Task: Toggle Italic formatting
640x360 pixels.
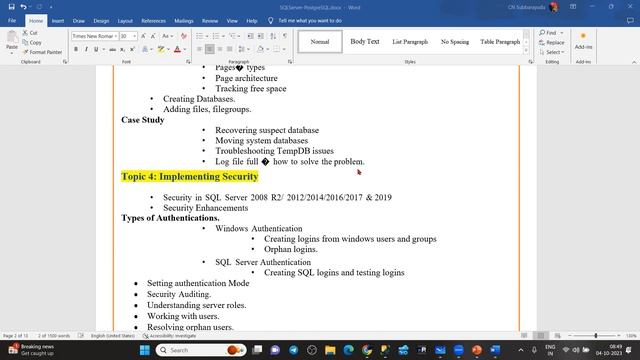Action: pyautogui.click(x=86, y=49)
